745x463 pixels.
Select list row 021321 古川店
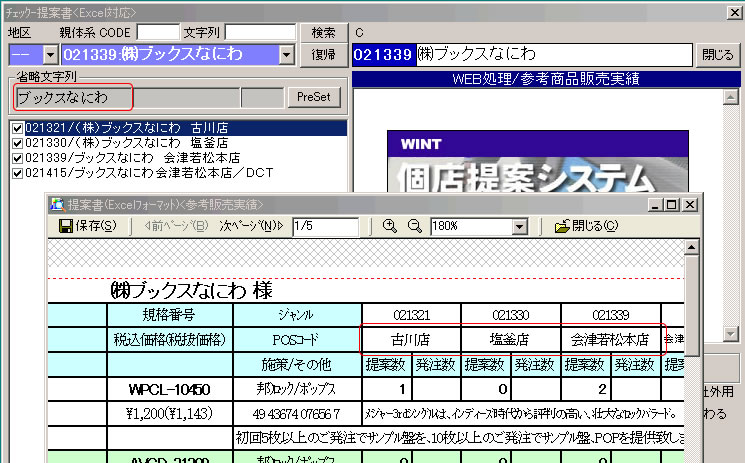[x=186, y=128]
